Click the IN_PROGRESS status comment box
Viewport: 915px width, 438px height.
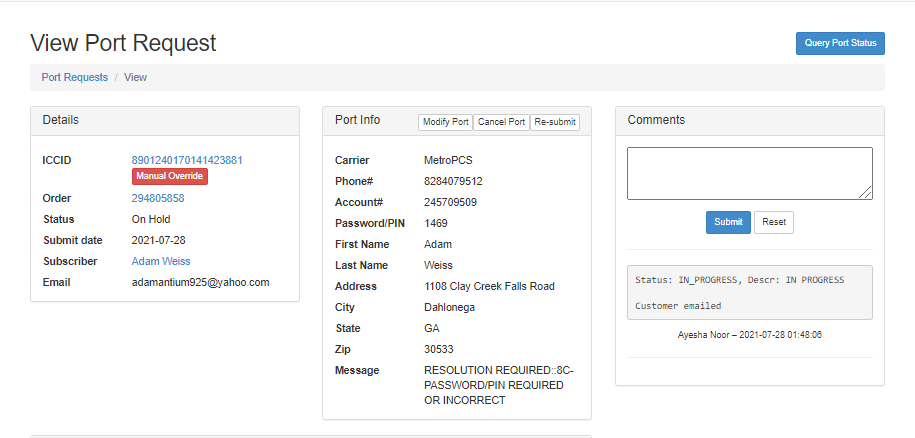pos(750,293)
